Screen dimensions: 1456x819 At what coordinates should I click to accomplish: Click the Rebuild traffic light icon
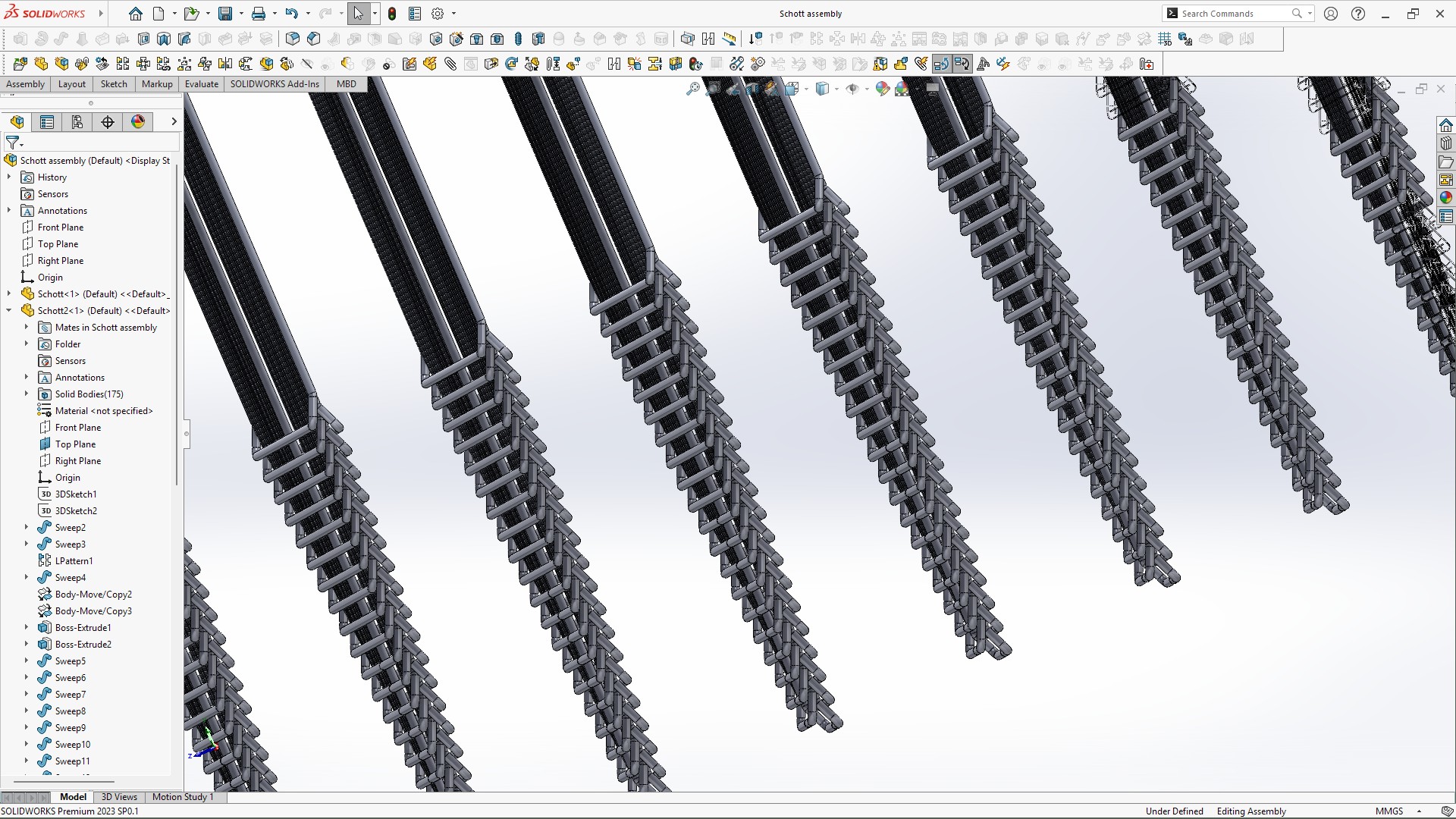tap(392, 14)
